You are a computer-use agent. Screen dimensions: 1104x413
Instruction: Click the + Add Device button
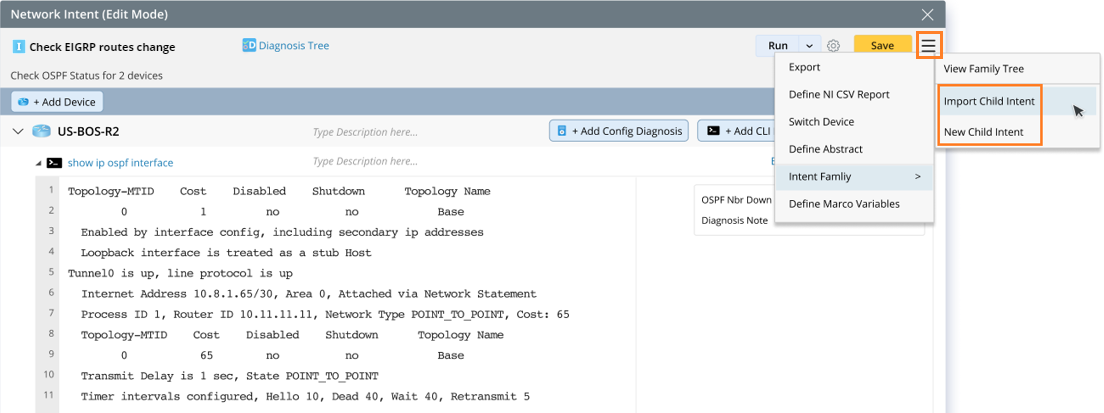point(57,102)
